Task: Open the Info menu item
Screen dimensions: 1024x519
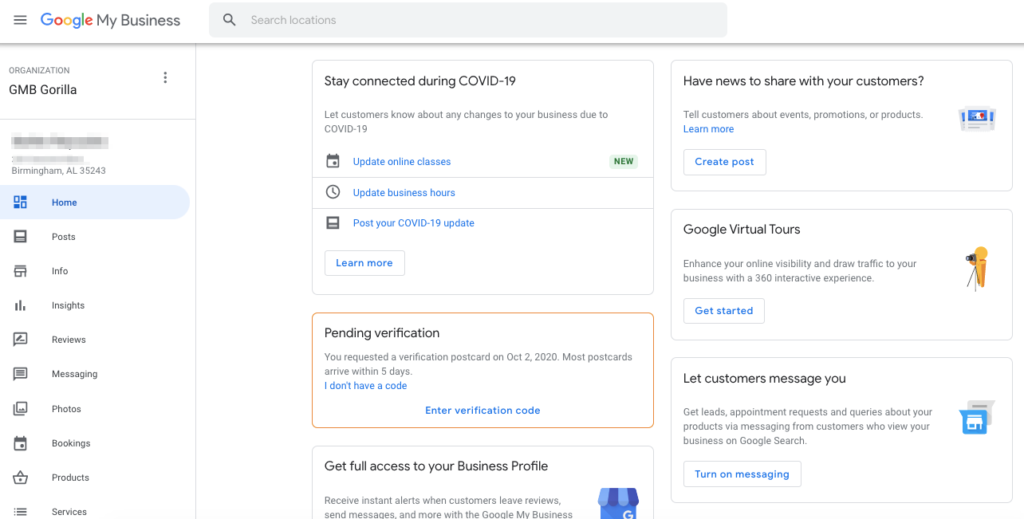Action: coord(60,271)
